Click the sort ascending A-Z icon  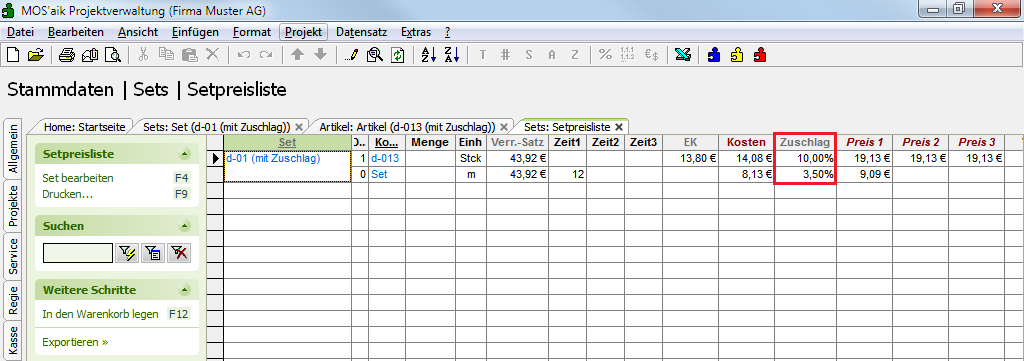click(x=428, y=55)
